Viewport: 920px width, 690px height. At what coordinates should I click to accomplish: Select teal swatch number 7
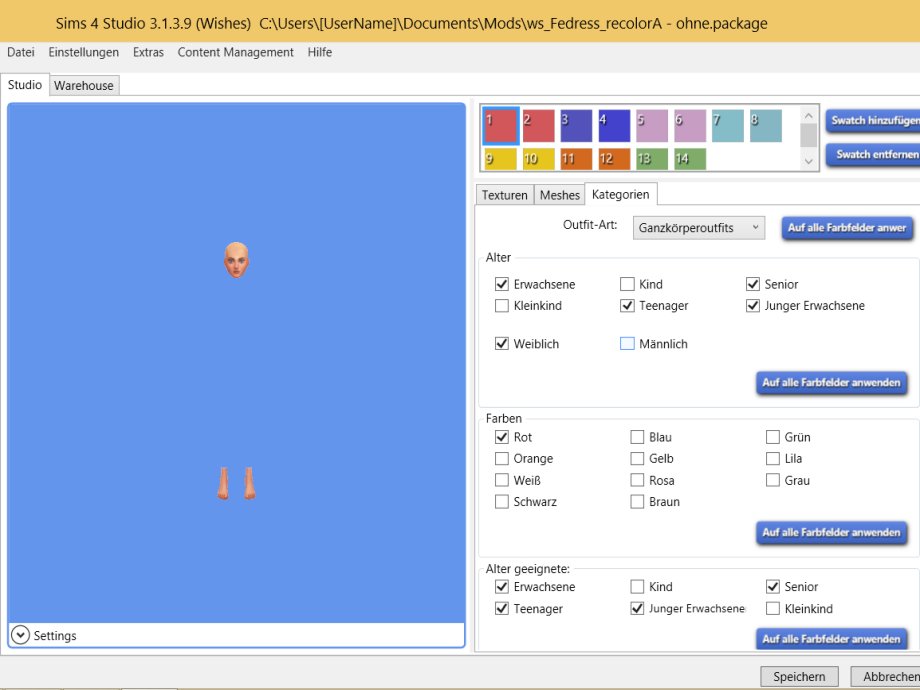click(727, 126)
